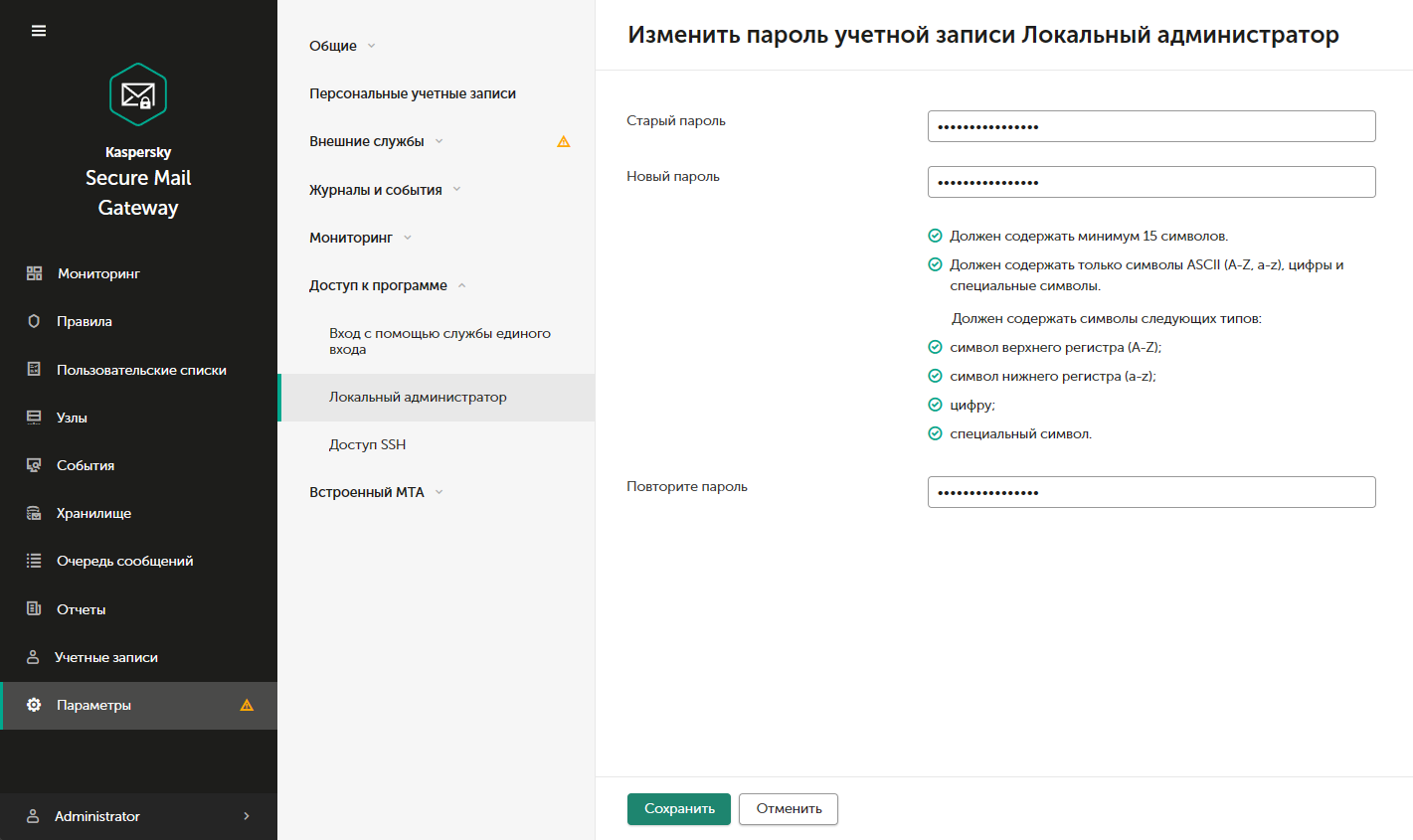Click the shield icon for Rules
The height and width of the screenshot is (840, 1413).
(34, 321)
